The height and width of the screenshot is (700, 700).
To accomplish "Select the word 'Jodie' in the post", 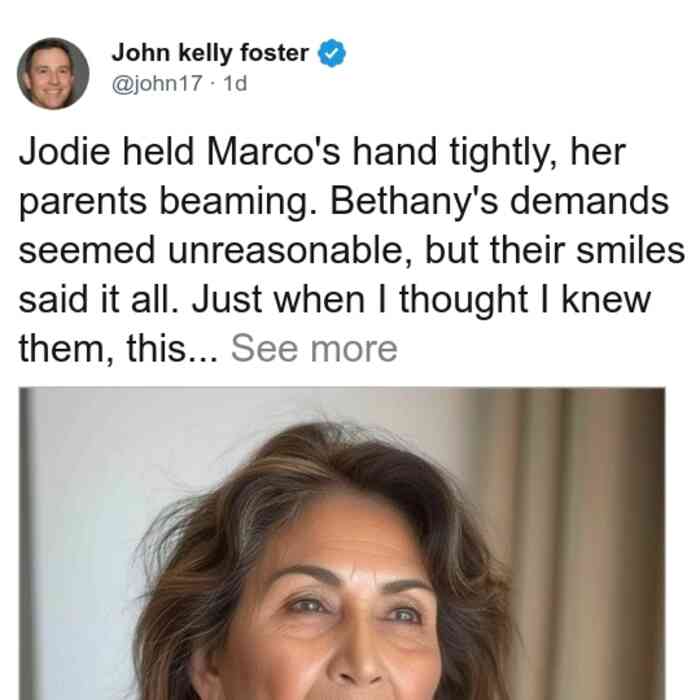I will pos(64,152).
